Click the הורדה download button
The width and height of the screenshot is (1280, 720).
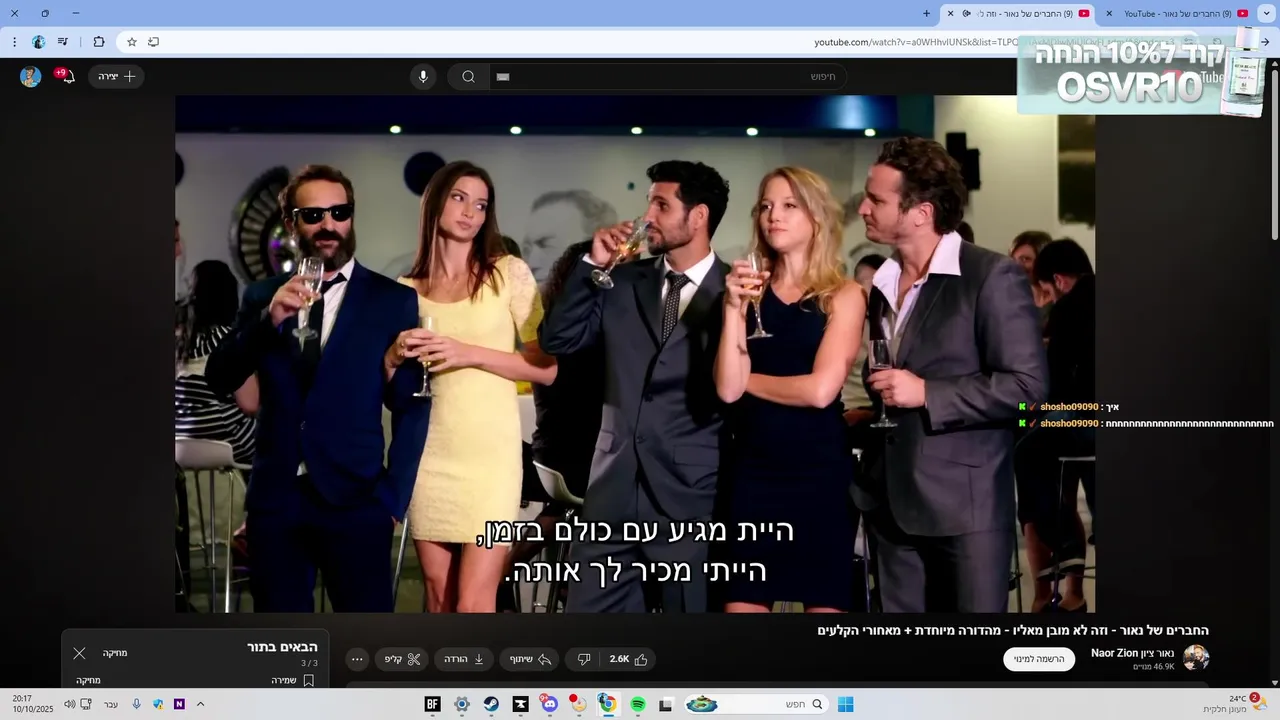coord(464,659)
